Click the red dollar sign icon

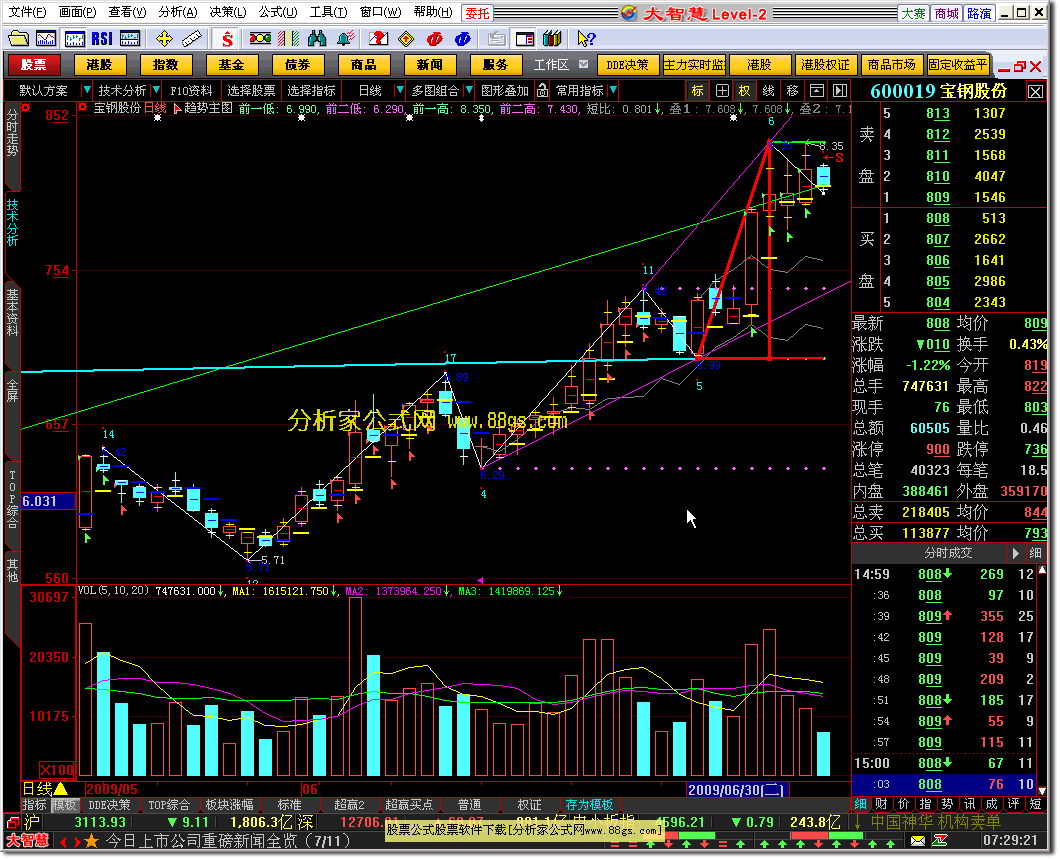tap(227, 39)
